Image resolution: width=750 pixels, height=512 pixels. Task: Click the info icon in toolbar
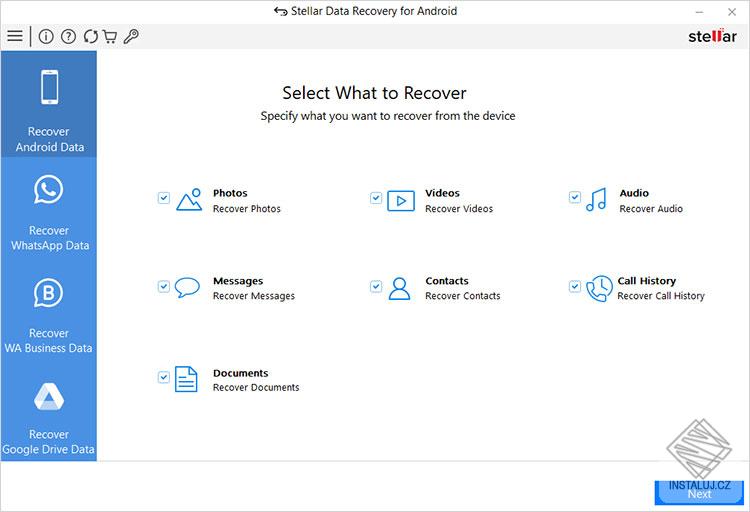coord(46,36)
